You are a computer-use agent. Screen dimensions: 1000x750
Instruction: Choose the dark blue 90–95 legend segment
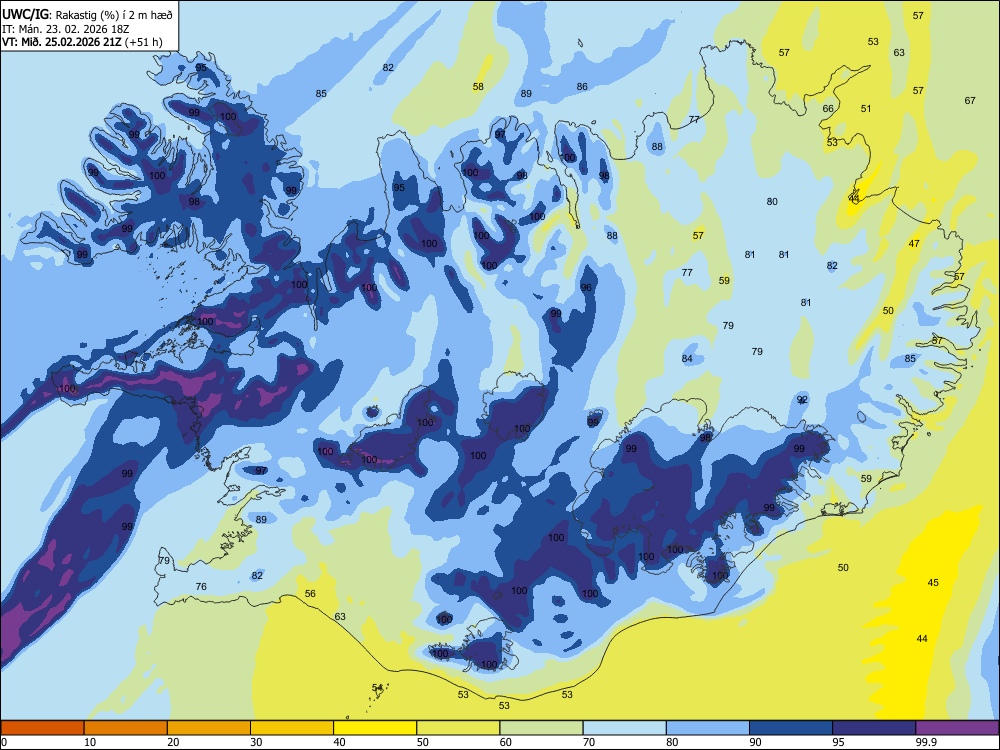pos(791,728)
